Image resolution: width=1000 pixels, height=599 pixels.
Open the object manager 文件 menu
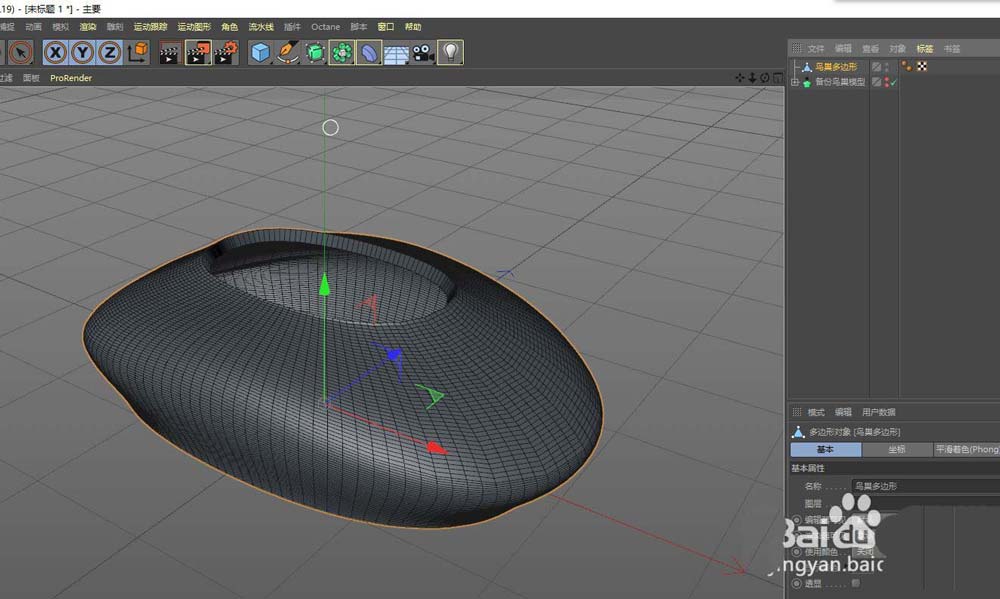(816, 48)
